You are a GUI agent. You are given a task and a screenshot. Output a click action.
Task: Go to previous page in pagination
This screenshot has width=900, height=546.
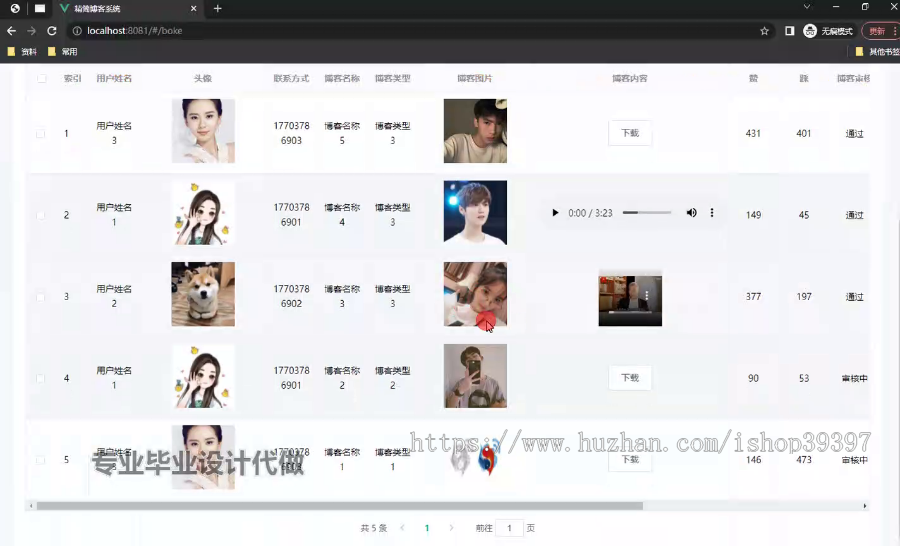[x=402, y=528]
